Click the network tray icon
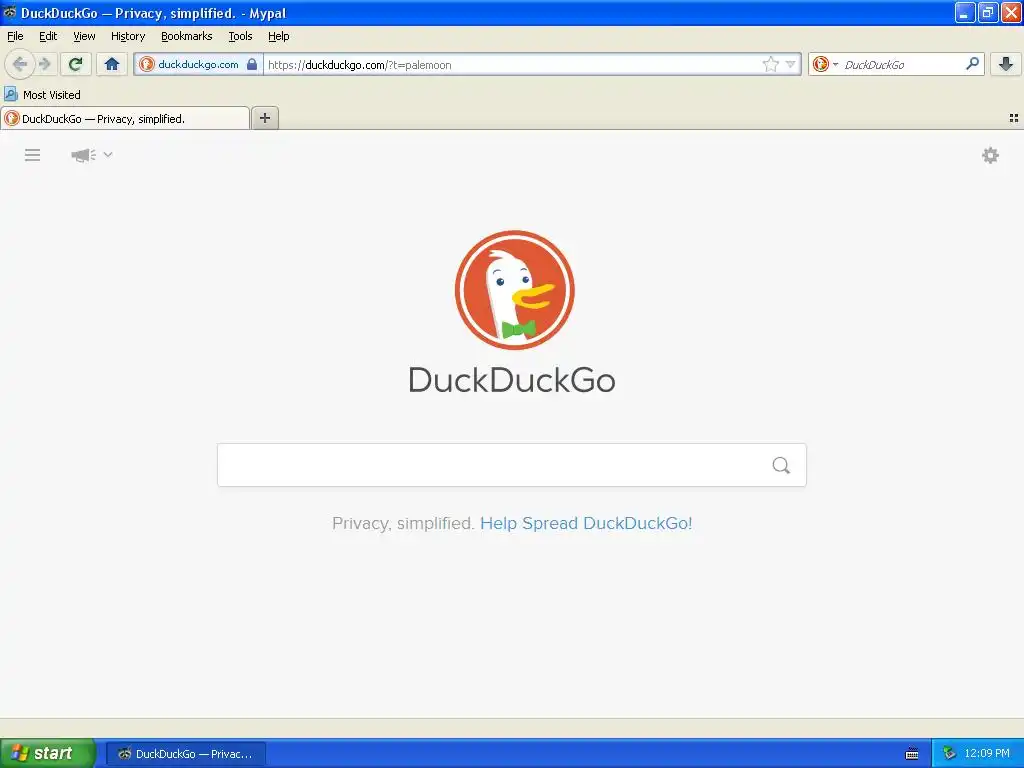Screen dimensions: 1024x768 point(950,754)
